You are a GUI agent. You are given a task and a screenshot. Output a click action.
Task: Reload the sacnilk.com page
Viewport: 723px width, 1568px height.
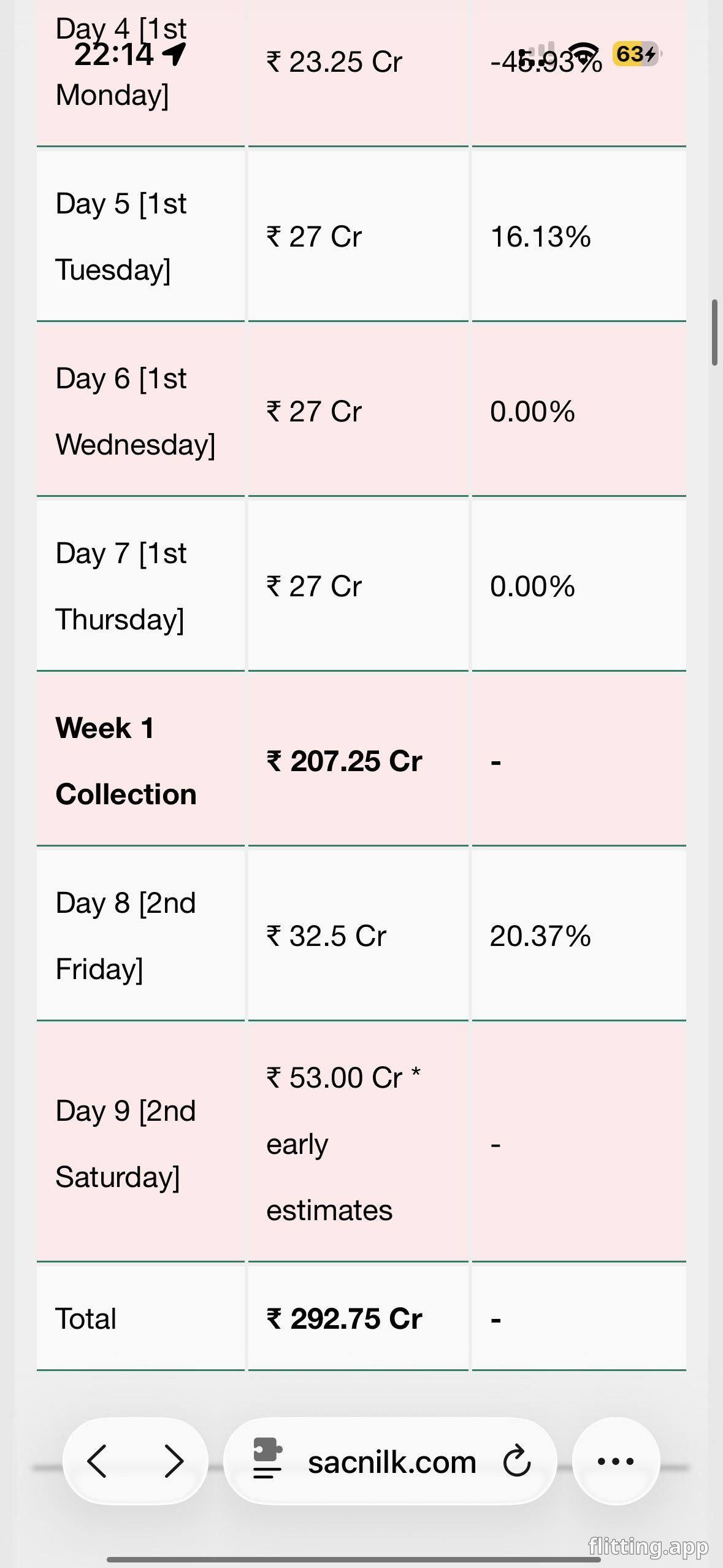(516, 1461)
